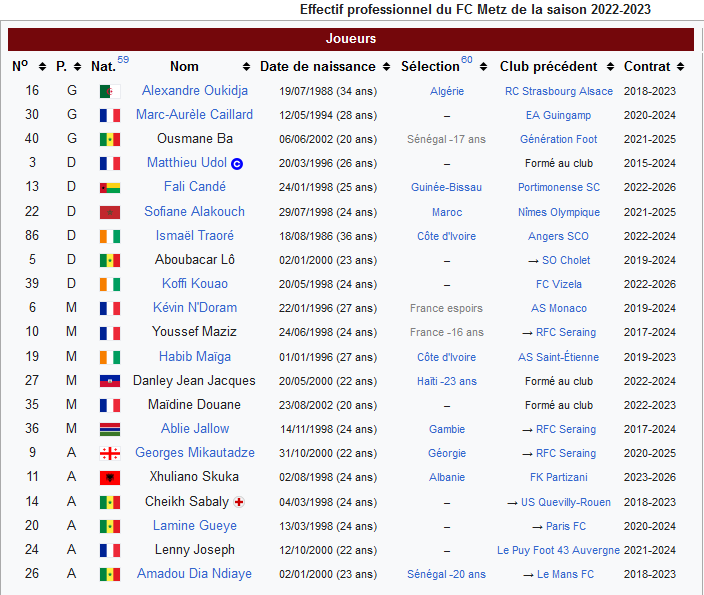
Task: Click the Senegal flag beside Cheikh Sabaly
Action: coord(110,502)
